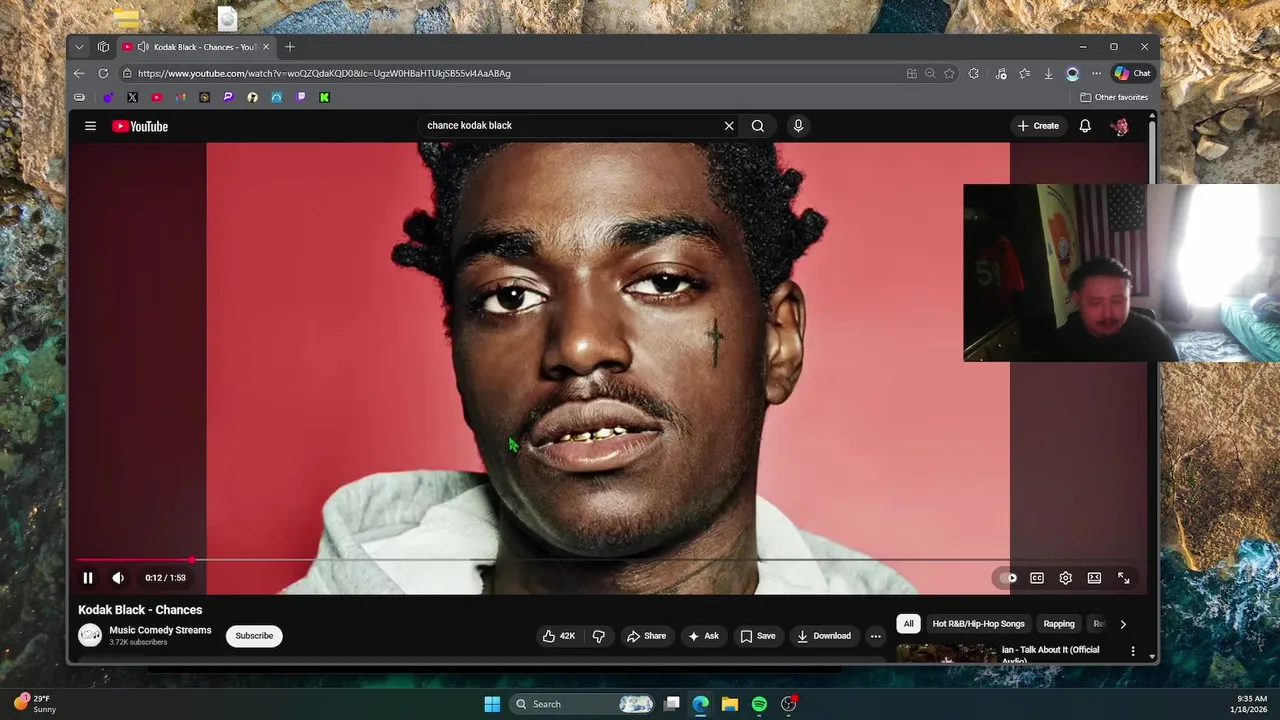Start voice search with microphone icon

tap(798, 126)
